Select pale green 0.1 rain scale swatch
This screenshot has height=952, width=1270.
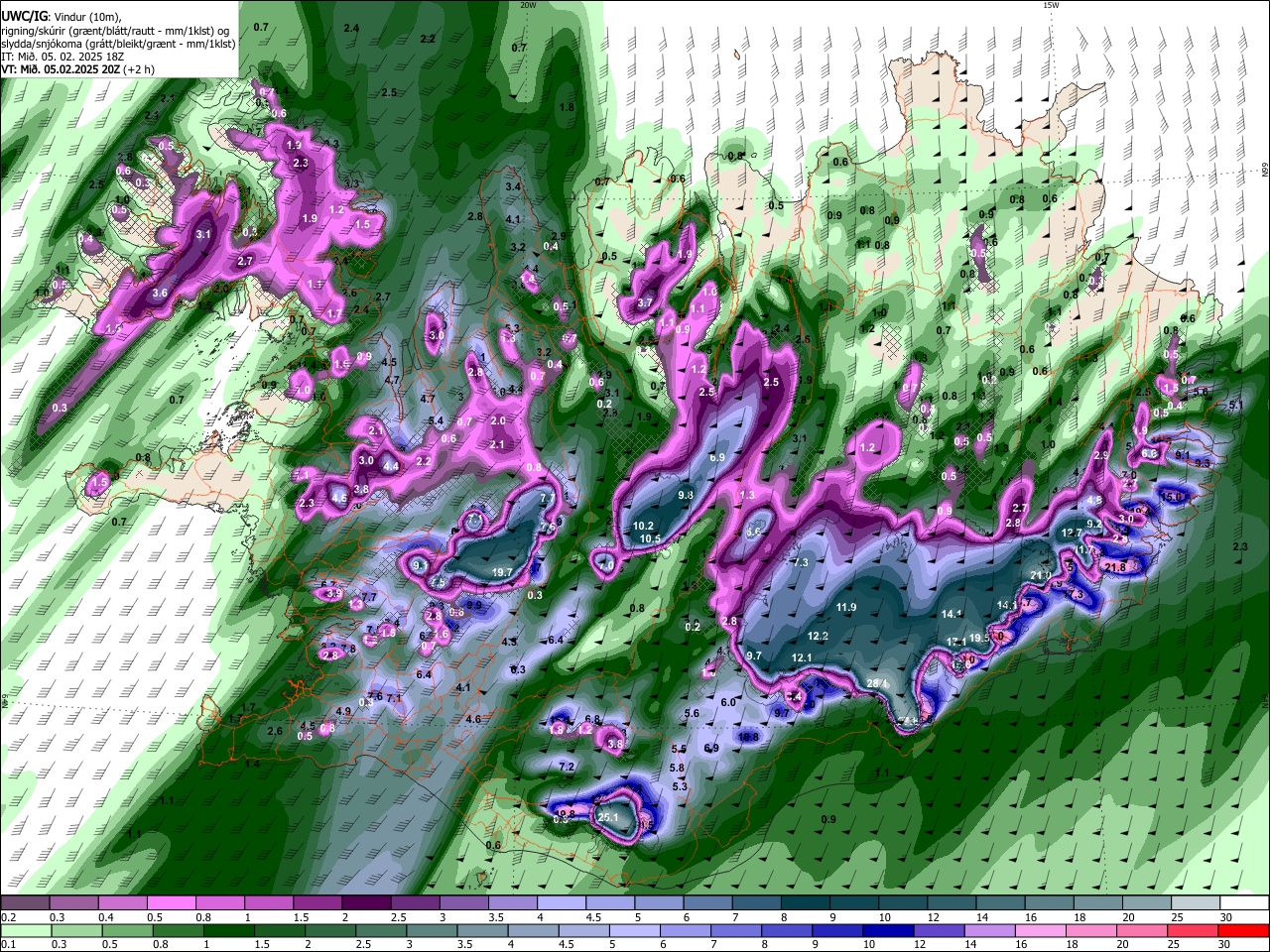coord(25,930)
